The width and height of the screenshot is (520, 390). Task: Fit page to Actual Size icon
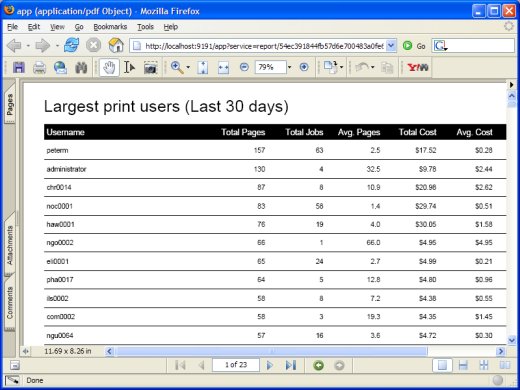point(202,68)
